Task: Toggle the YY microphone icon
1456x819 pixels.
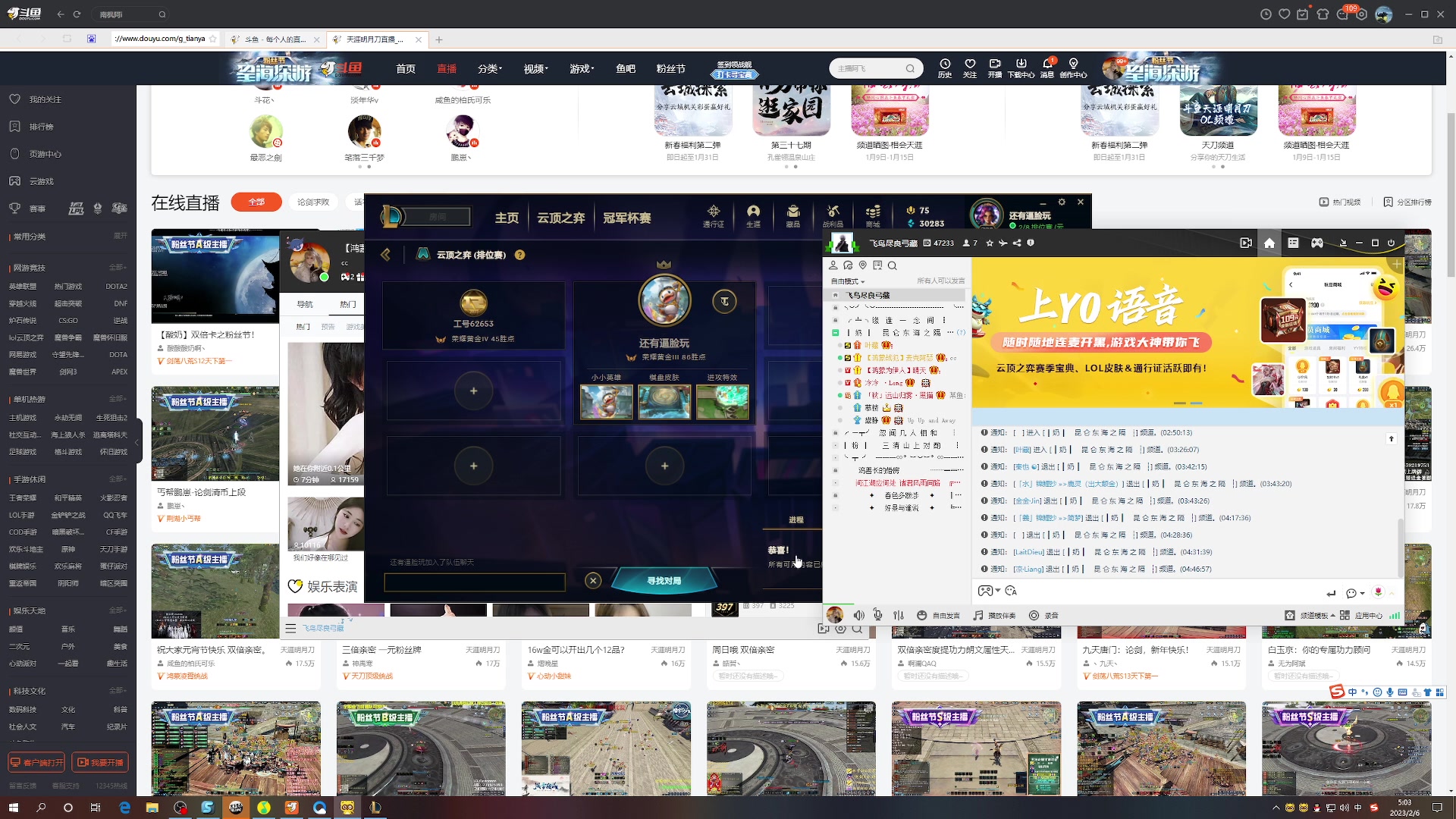Action: 877,615
